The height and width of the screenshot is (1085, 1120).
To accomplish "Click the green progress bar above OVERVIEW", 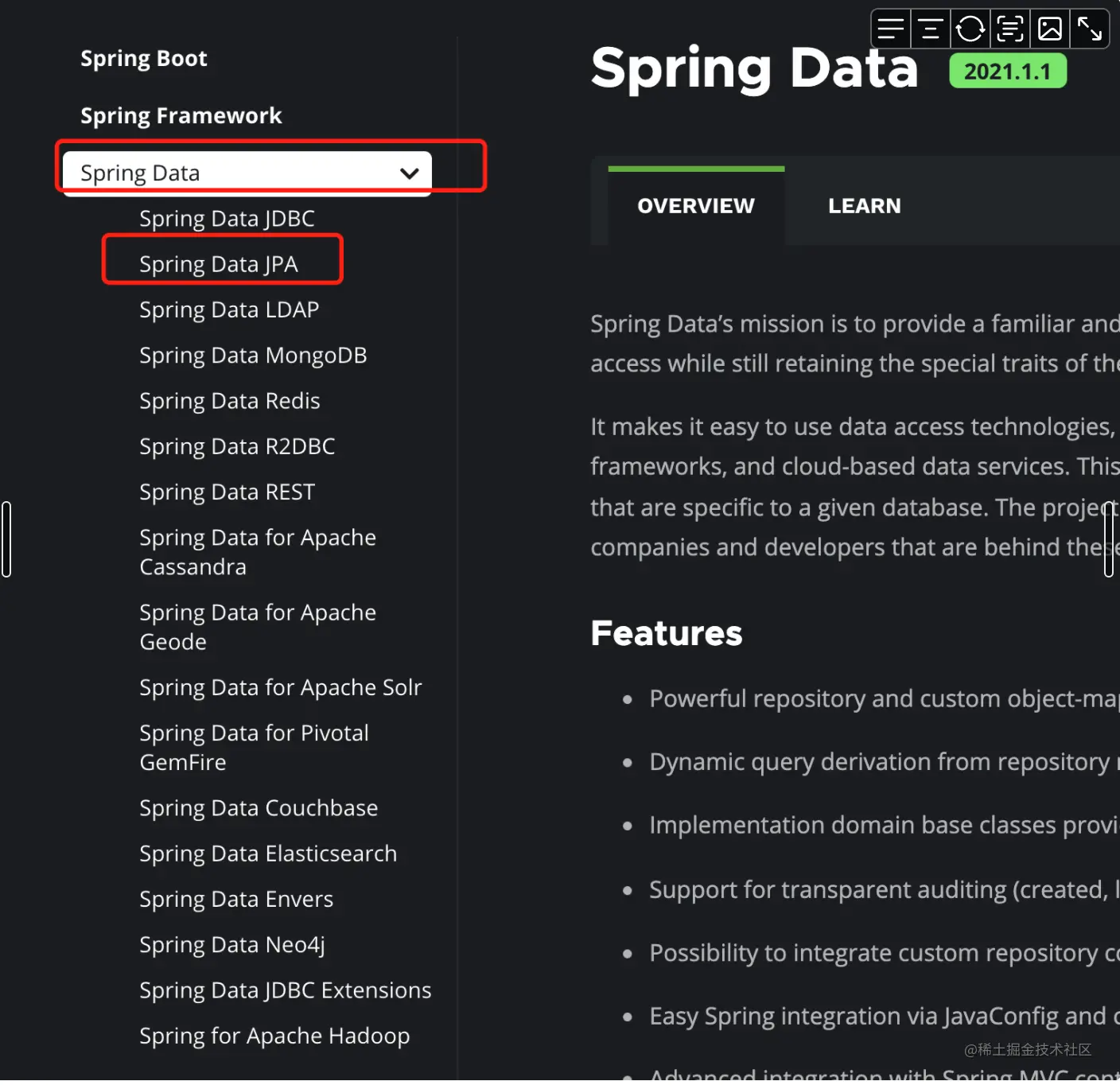I will (695, 168).
